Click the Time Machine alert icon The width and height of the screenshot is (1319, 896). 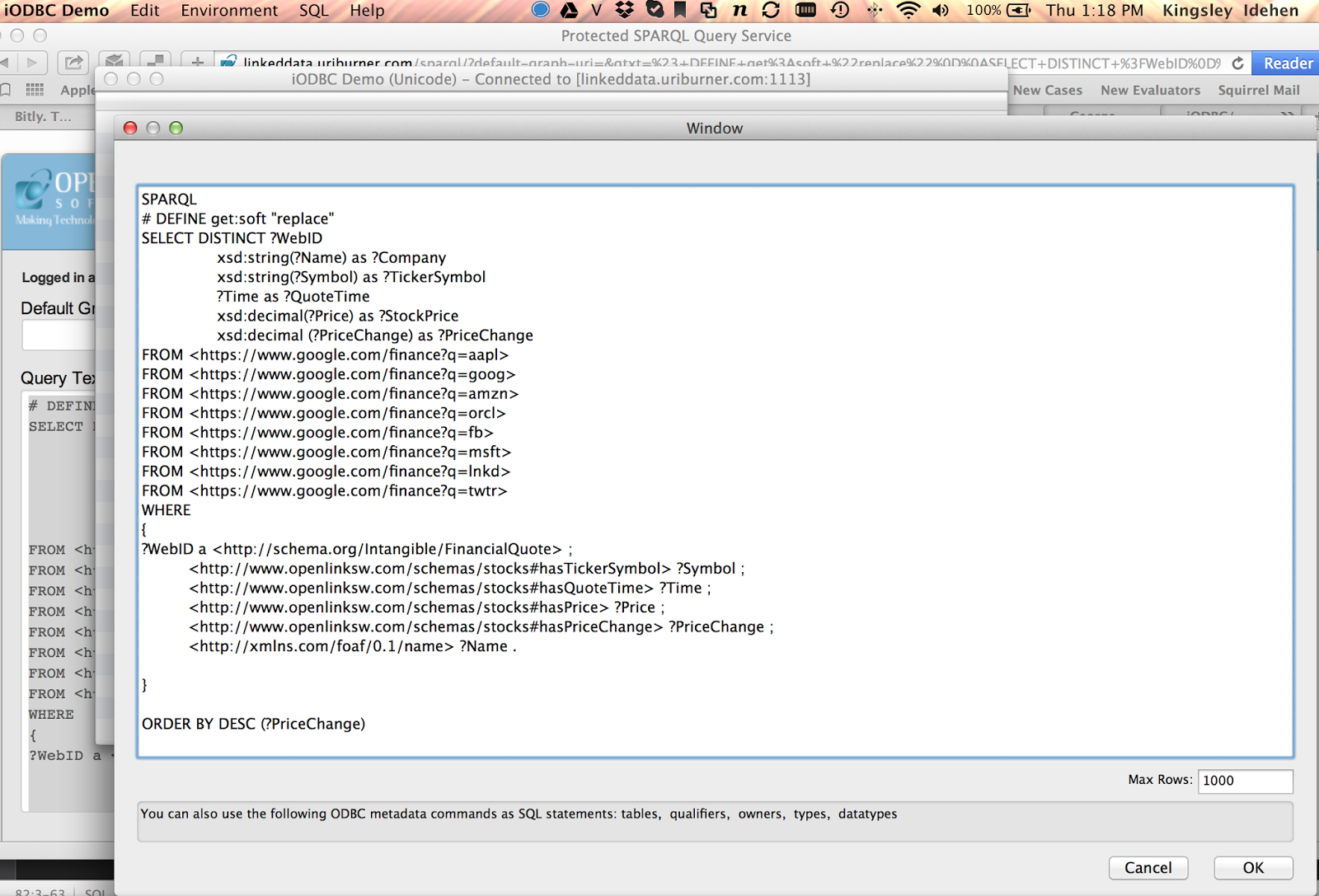840,10
